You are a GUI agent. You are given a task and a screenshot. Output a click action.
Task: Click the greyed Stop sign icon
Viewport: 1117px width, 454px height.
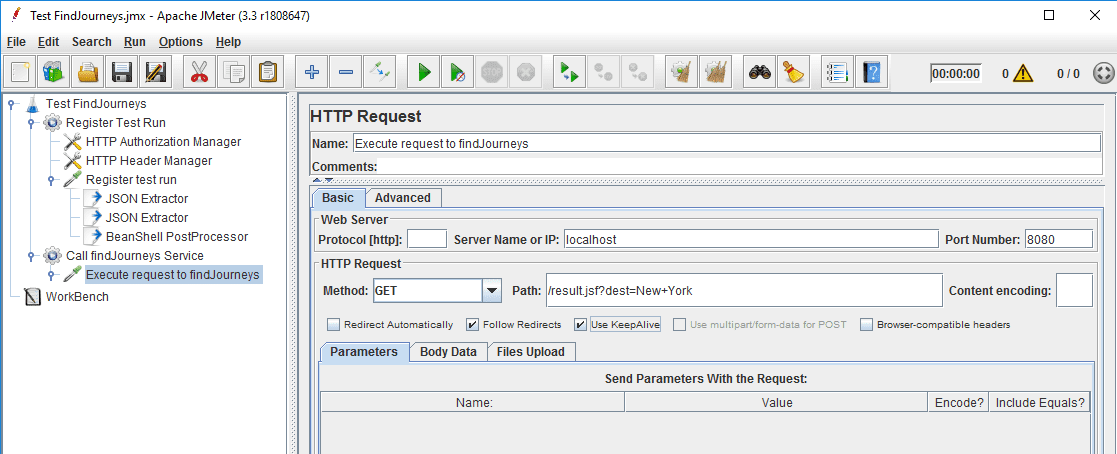492,72
